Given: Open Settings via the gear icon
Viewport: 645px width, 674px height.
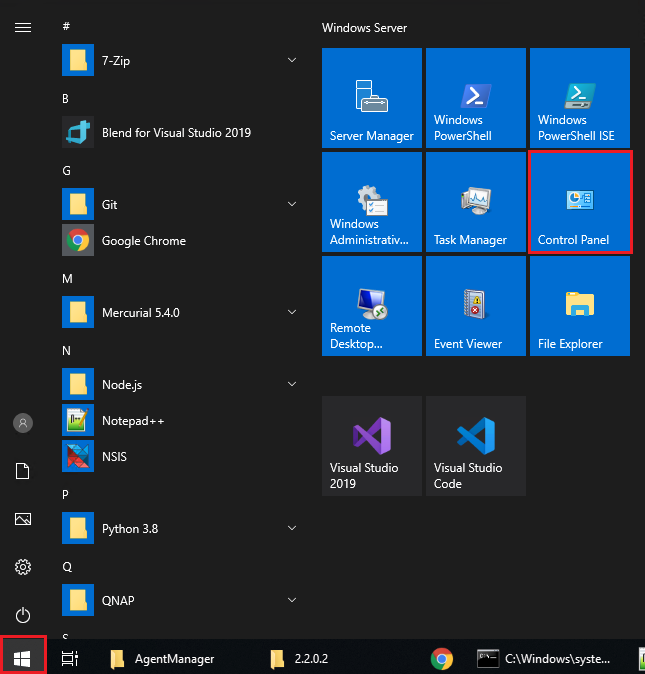Looking at the screenshot, I should tap(23, 567).
